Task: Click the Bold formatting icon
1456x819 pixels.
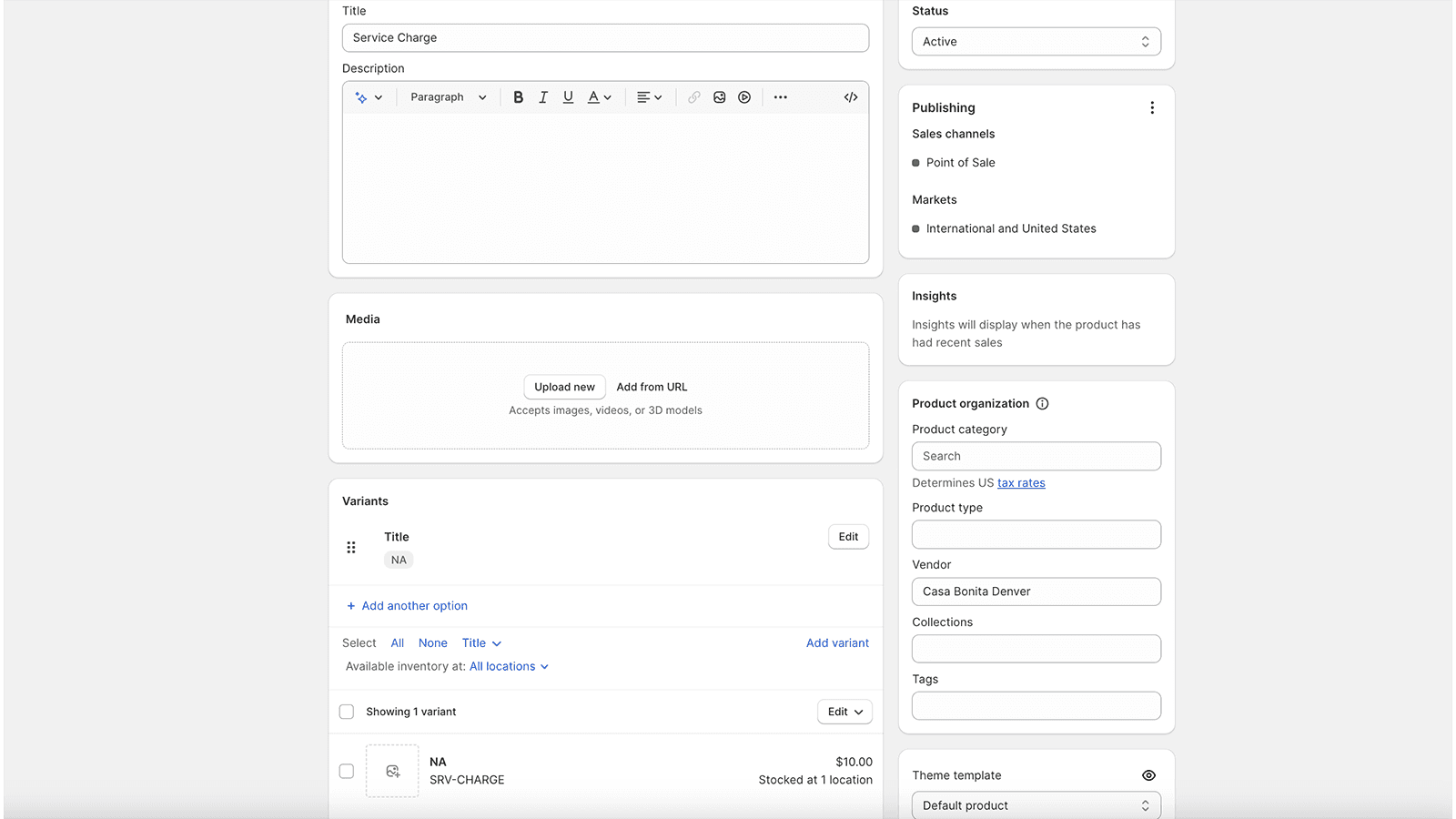Action: 518,97
